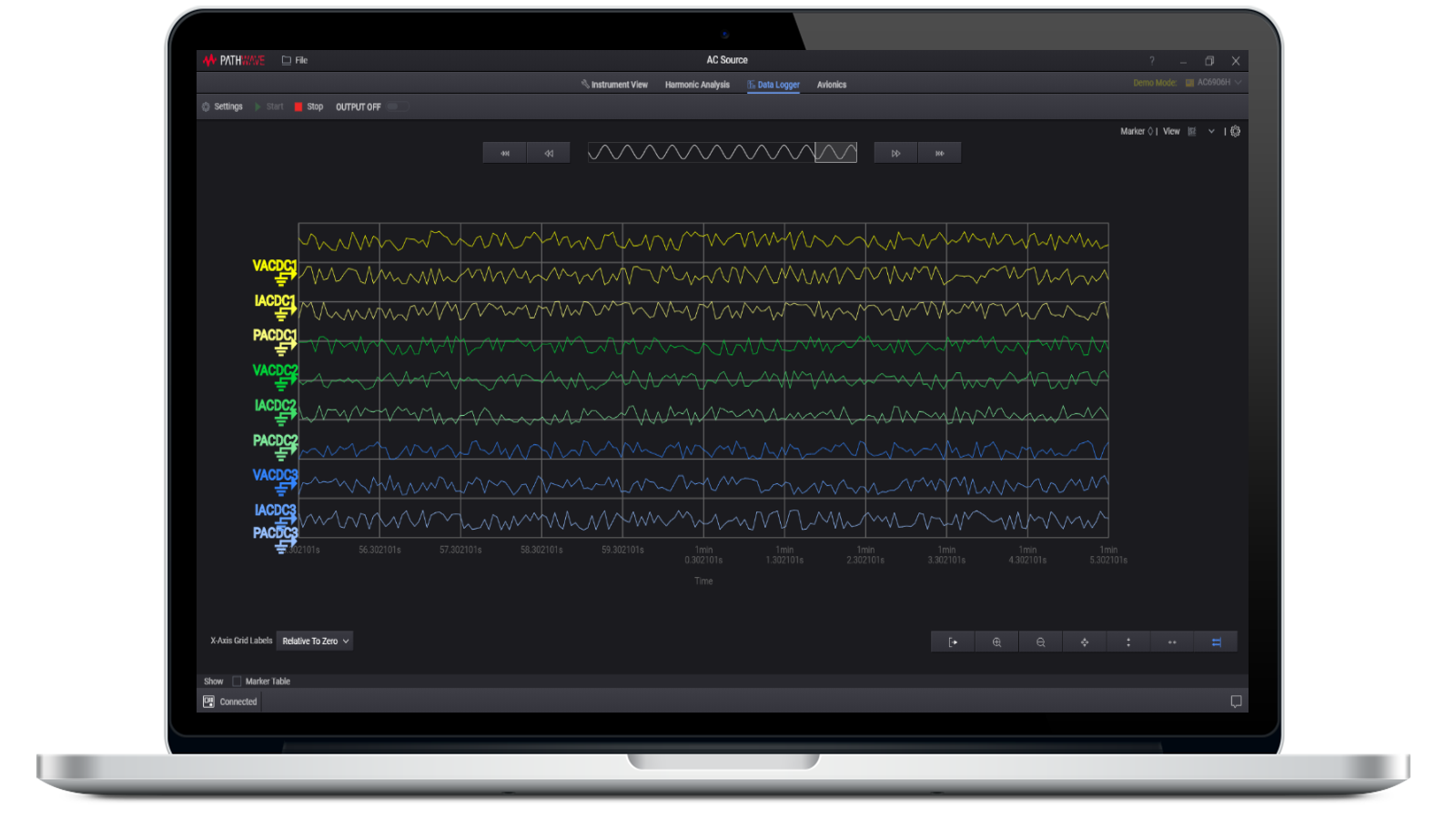
Task: Select the blue trace alignment icon
Action: (x=1216, y=642)
